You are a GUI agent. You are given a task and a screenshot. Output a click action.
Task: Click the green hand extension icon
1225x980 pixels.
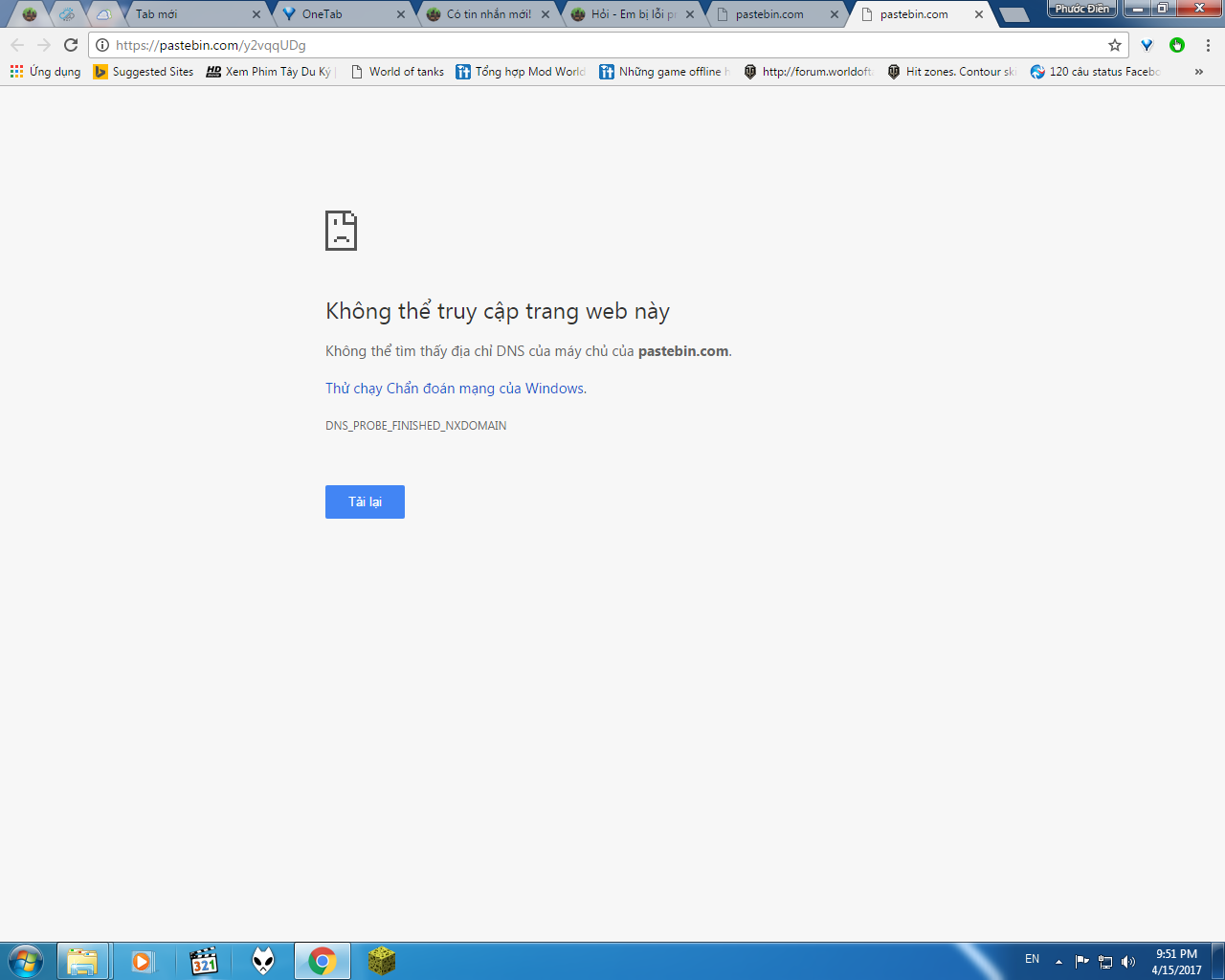tap(1177, 45)
